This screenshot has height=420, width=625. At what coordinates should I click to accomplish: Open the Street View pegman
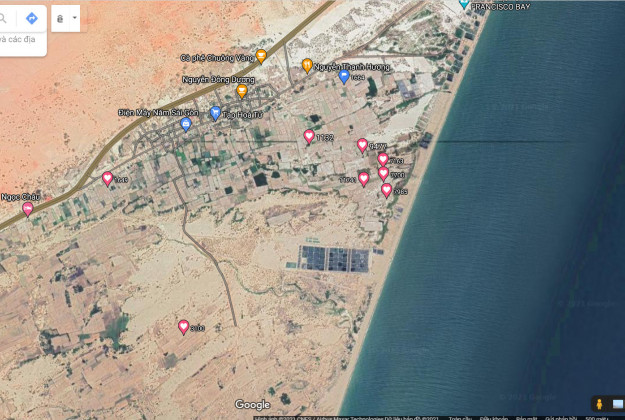(x=598, y=404)
